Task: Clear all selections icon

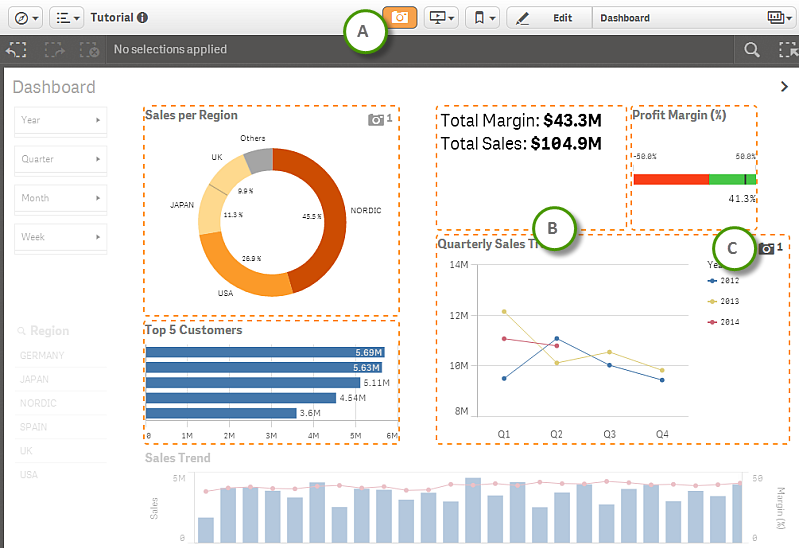Action: [89, 49]
